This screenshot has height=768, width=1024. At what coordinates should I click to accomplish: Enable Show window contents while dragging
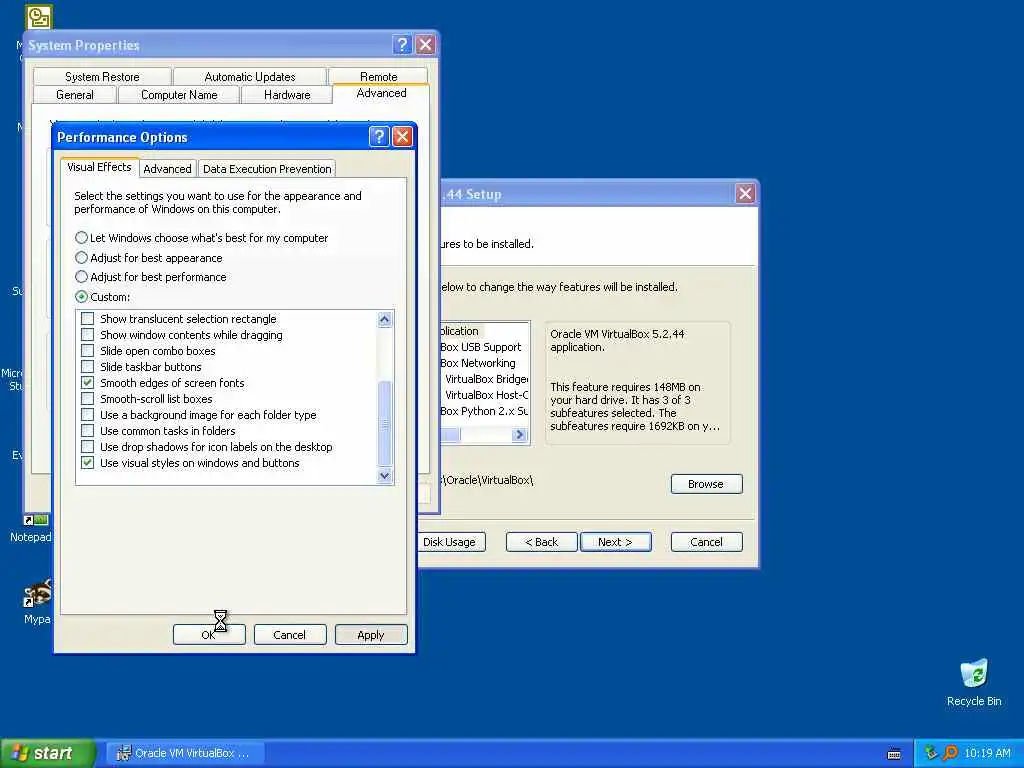(x=88, y=334)
